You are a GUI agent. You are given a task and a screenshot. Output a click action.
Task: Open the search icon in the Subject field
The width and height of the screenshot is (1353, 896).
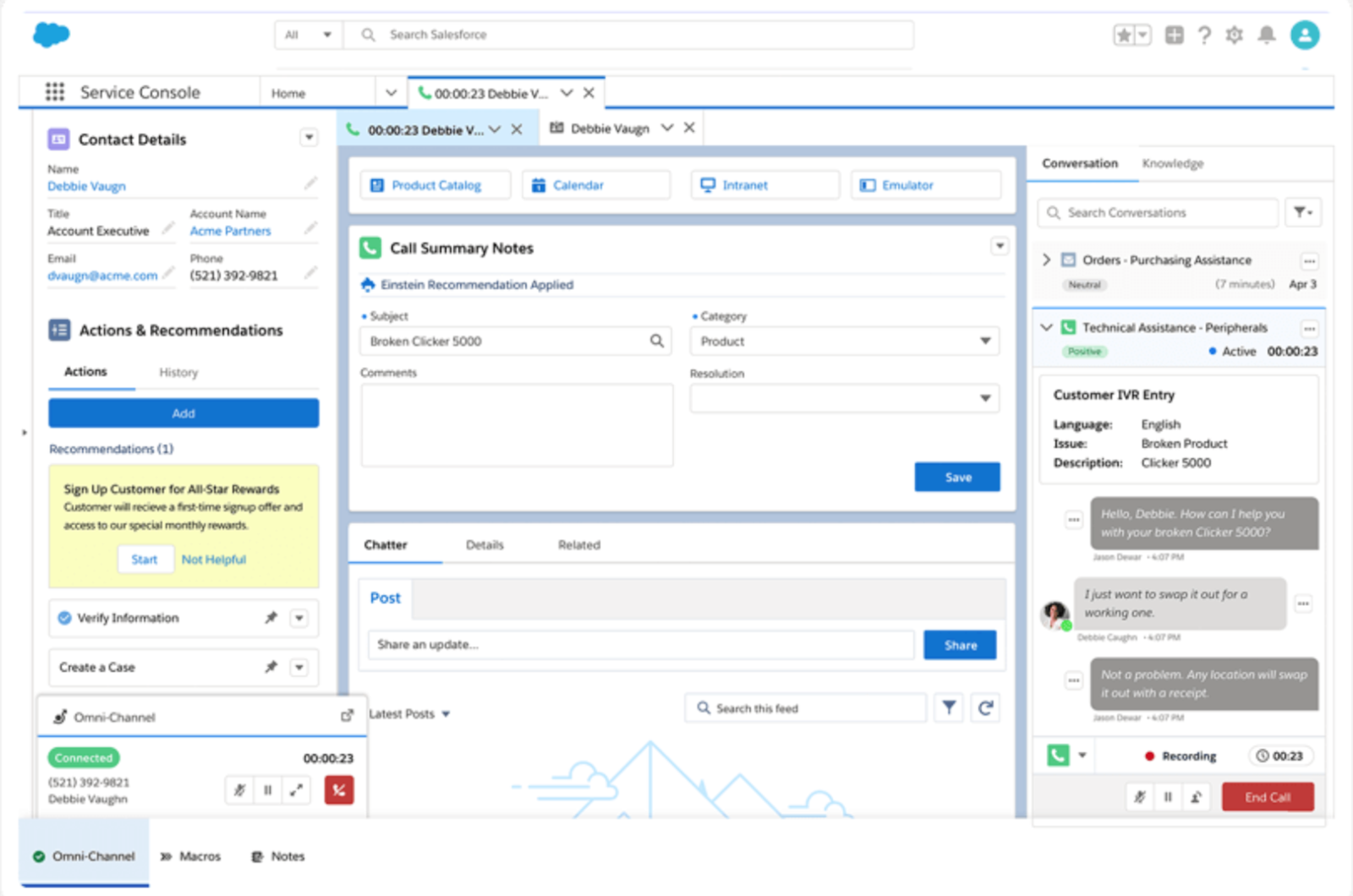[656, 341]
